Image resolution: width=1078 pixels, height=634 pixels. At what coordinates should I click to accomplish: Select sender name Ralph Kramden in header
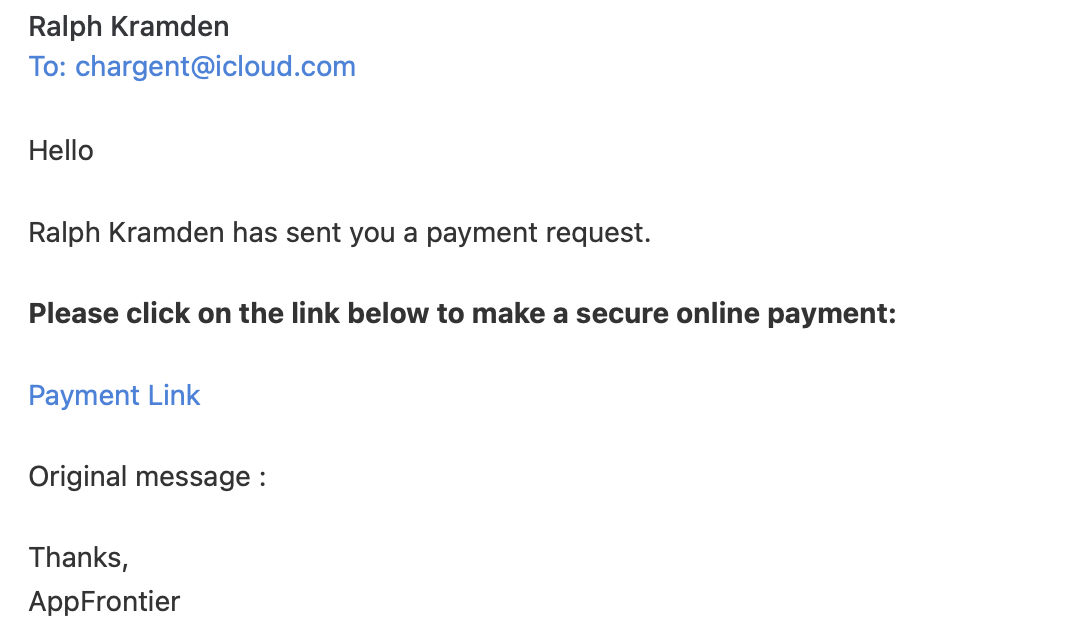(128, 26)
